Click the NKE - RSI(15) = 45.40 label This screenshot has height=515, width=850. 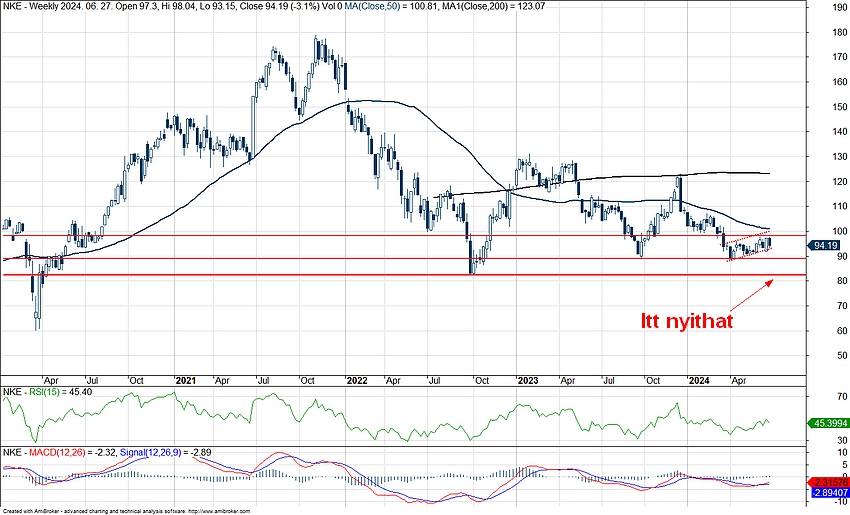tap(47, 391)
